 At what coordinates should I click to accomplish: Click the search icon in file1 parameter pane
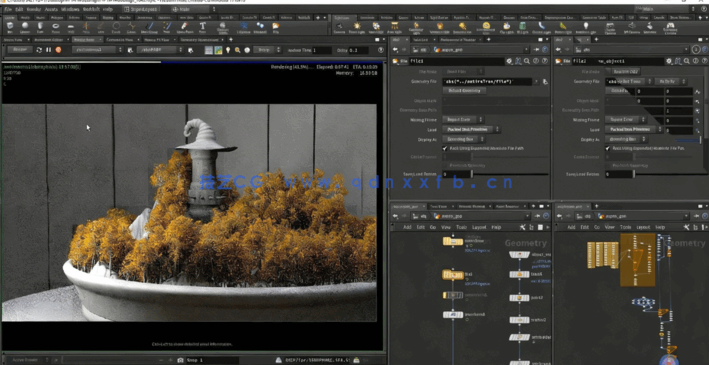click(x=527, y=61)
